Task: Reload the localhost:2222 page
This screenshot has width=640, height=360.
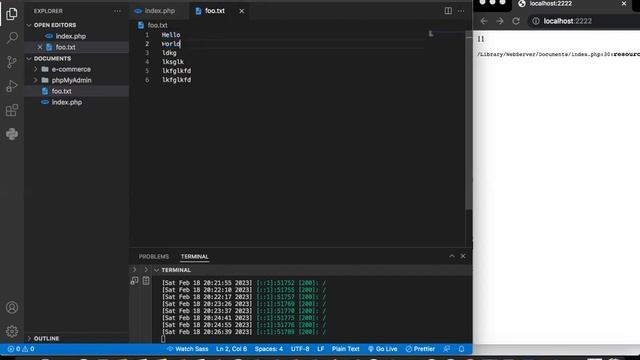Action: click(x=516, y=21)
